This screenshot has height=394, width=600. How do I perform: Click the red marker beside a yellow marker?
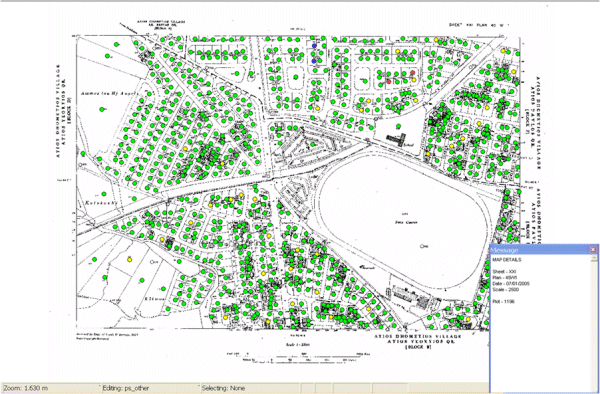pyautogui.click(x=412, y=72)
